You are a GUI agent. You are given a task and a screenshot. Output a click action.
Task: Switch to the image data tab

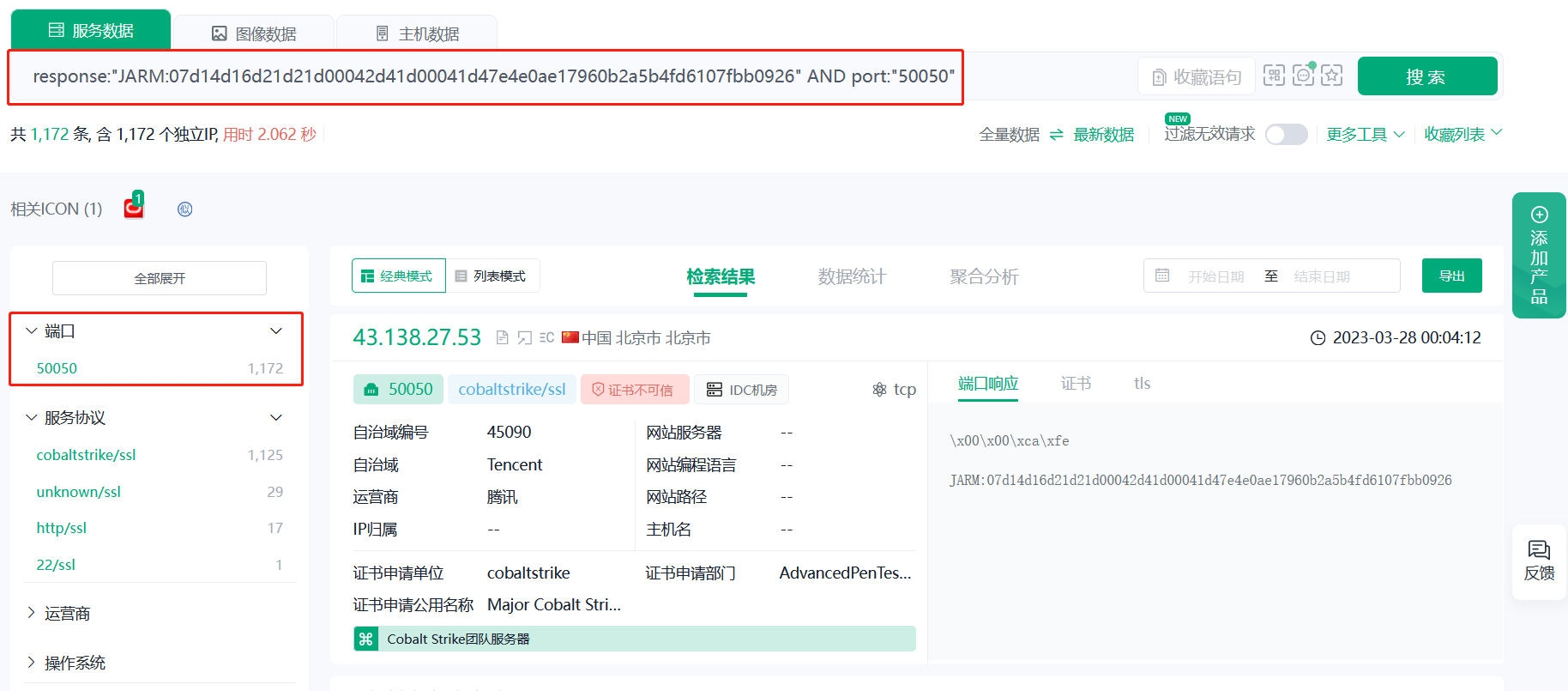click(x=254, y=33)
